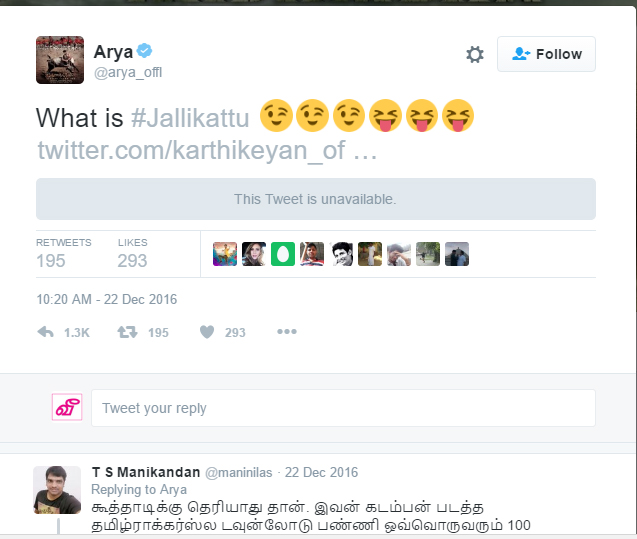Open the pink Tamil-letter user avatar
The width and height of the screenshot is (637, 539).
[x=67, y=407]
